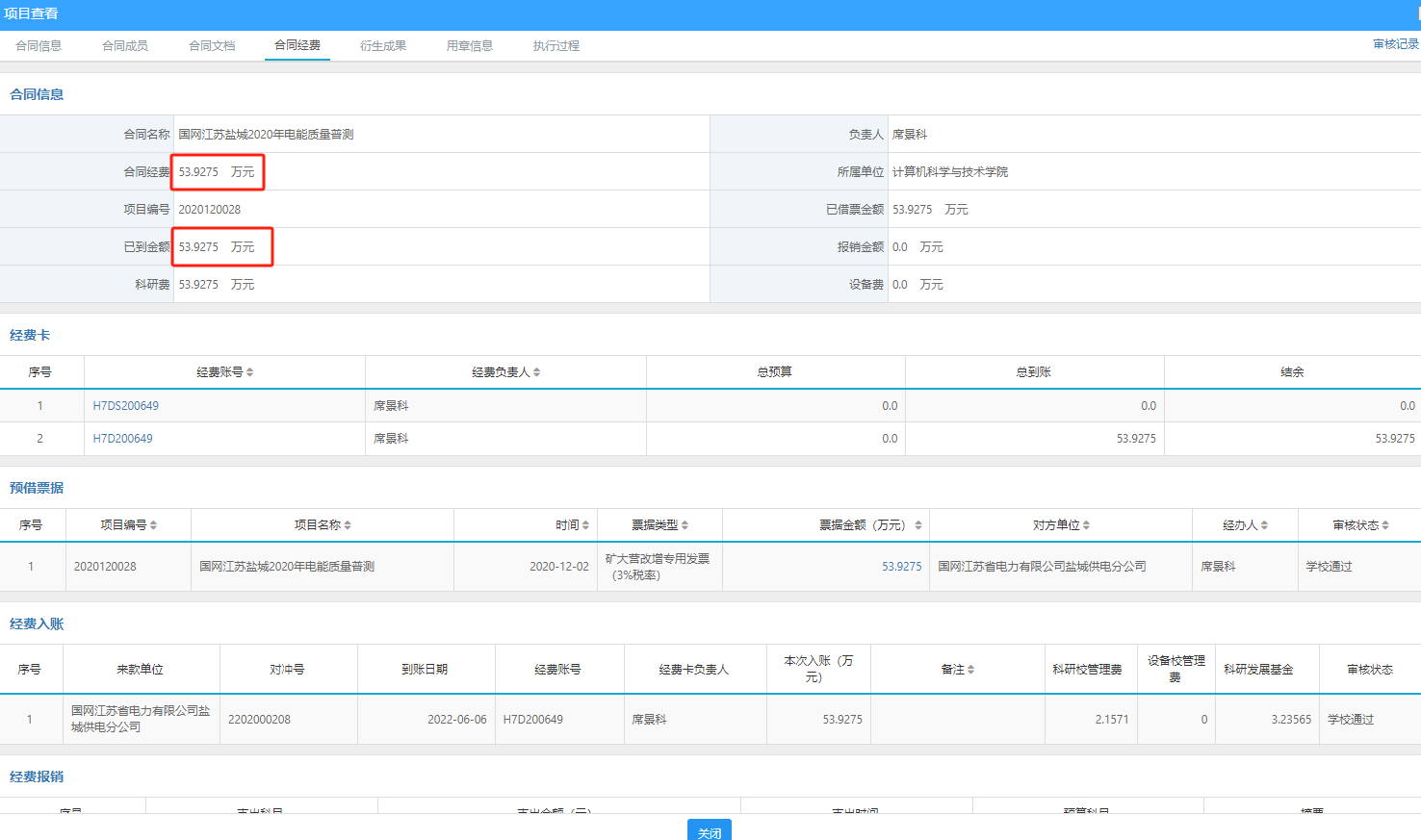Click 本次入账 value 53.9275

pyautogui.click(x=842, y=720)
